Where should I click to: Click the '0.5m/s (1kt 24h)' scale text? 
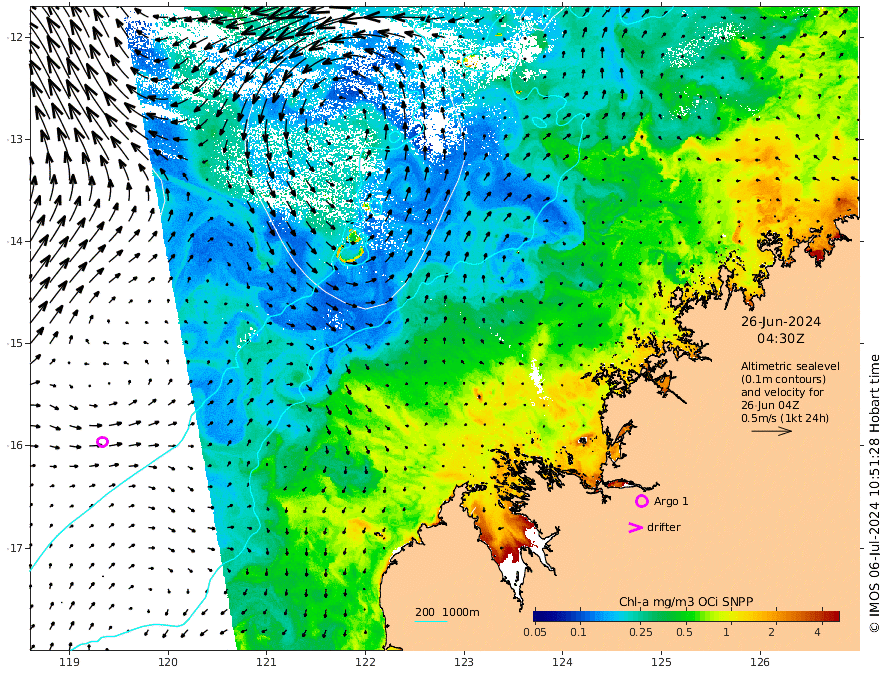point(785,418)
